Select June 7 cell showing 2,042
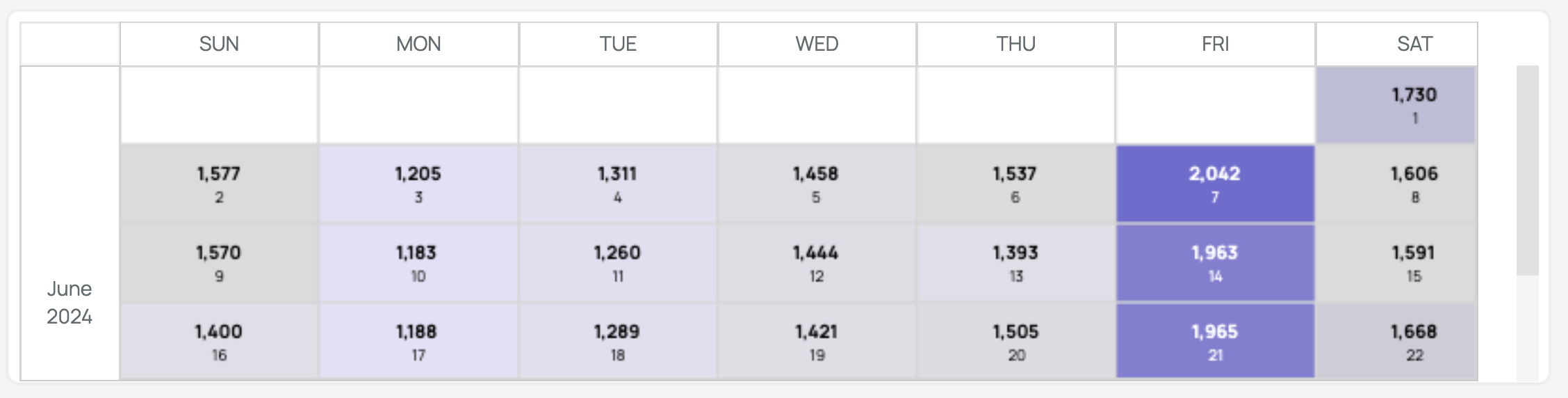 pyautogui.click(x=1215, y=184)
